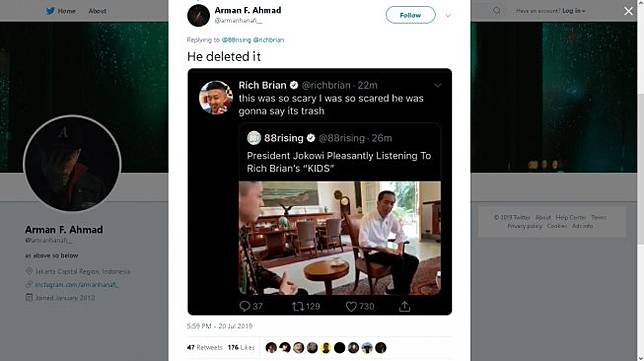Open the @88rising mention link
Viewport: 644px width, 361px height.
236,40
